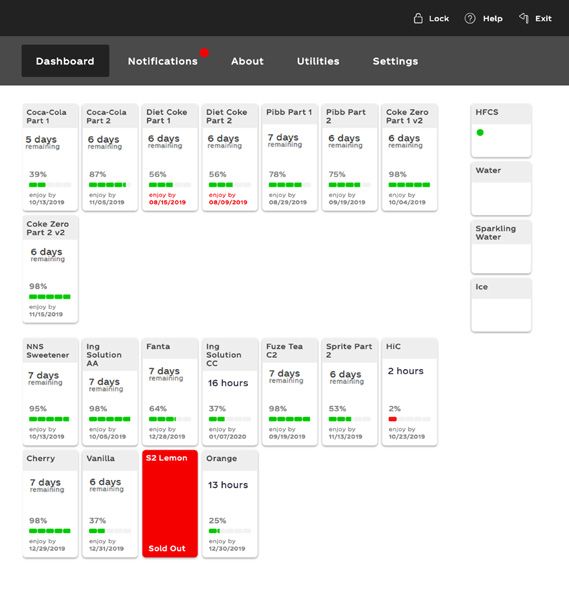Image resolution: width=569 pixels, height=591 pixels.
Task: Click the Fuze Tea C2 card
Action: click(x=290, y=392)
